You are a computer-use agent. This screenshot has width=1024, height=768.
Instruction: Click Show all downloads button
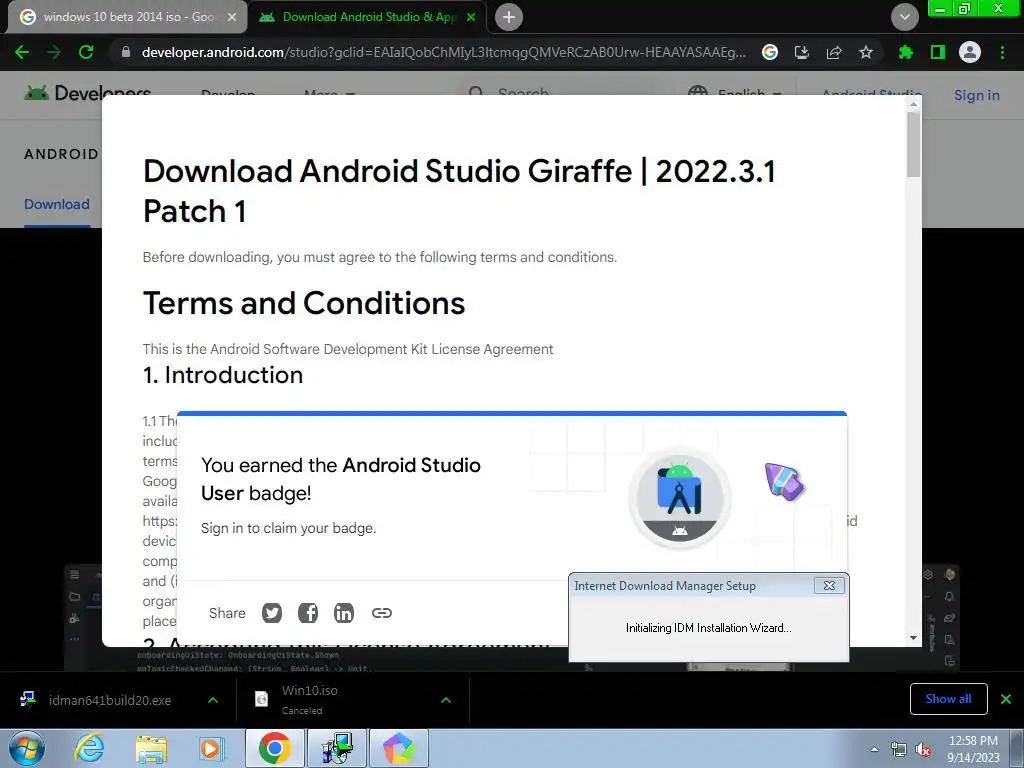948,699
